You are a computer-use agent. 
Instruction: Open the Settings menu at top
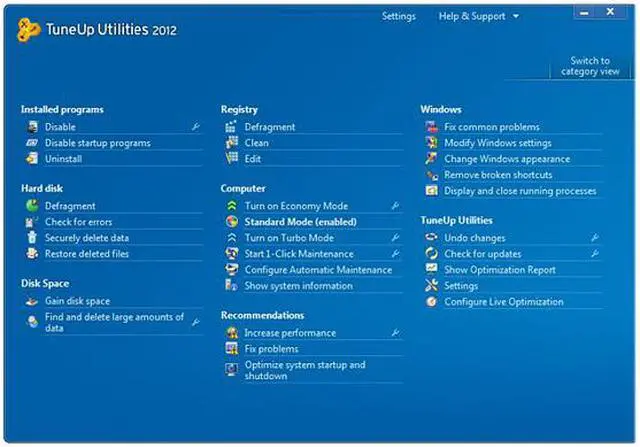(398, 16)
